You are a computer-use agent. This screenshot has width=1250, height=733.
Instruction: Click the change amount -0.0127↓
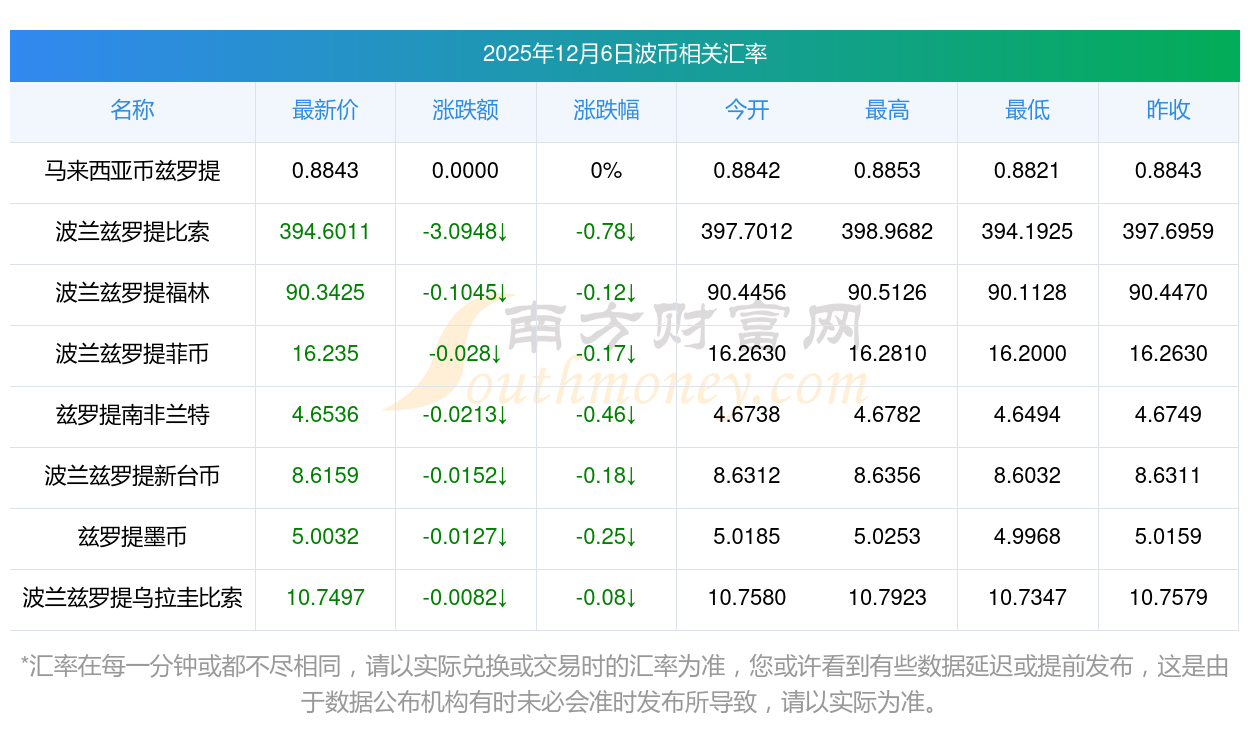pyautogui.click(x=466, y=537)
